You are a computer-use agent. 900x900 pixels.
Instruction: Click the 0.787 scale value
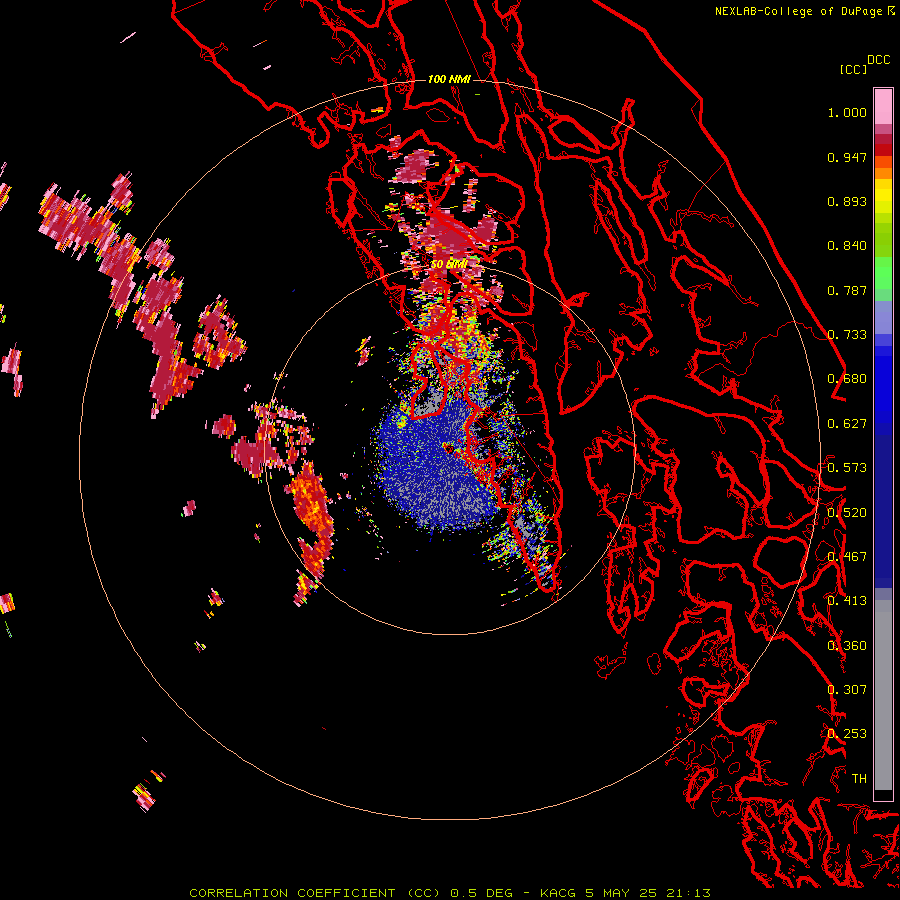847,290
